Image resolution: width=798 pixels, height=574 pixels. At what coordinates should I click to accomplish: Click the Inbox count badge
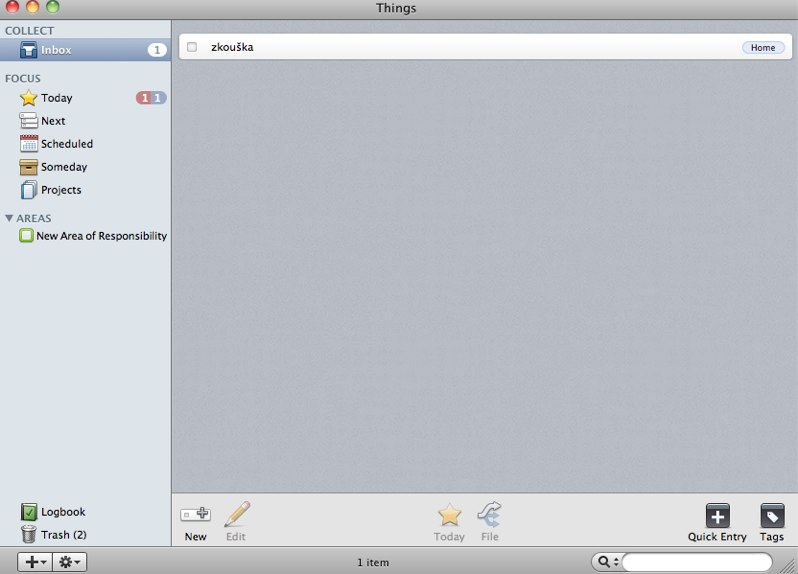(x=157, y=50)
